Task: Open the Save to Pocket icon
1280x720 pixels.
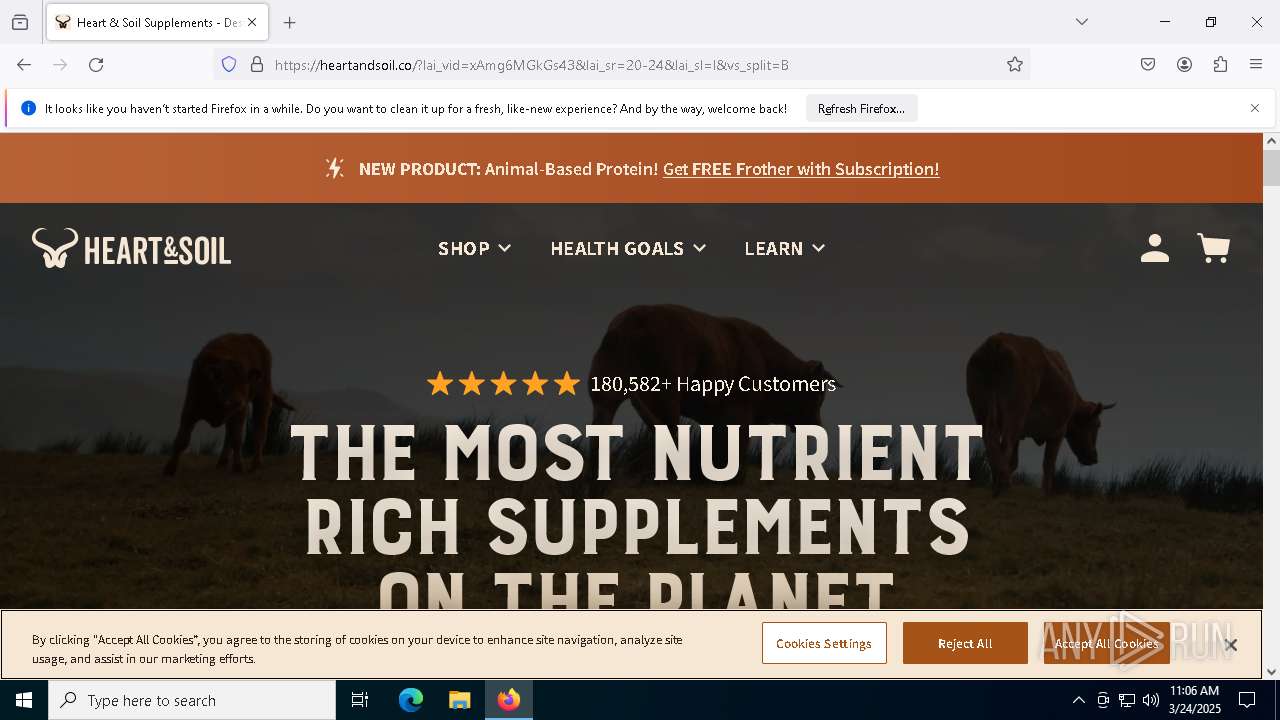Action: pyautogui.click(x=1148, y=65)
